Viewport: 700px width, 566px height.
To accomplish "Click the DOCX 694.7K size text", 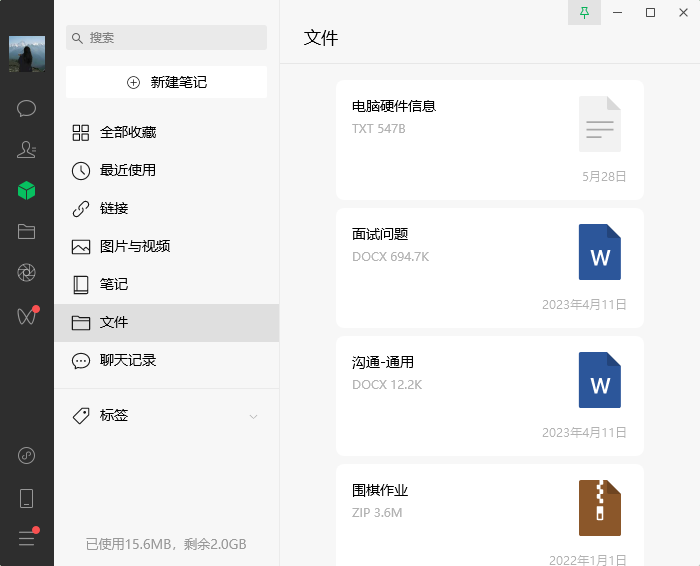I will coord(391,257).
